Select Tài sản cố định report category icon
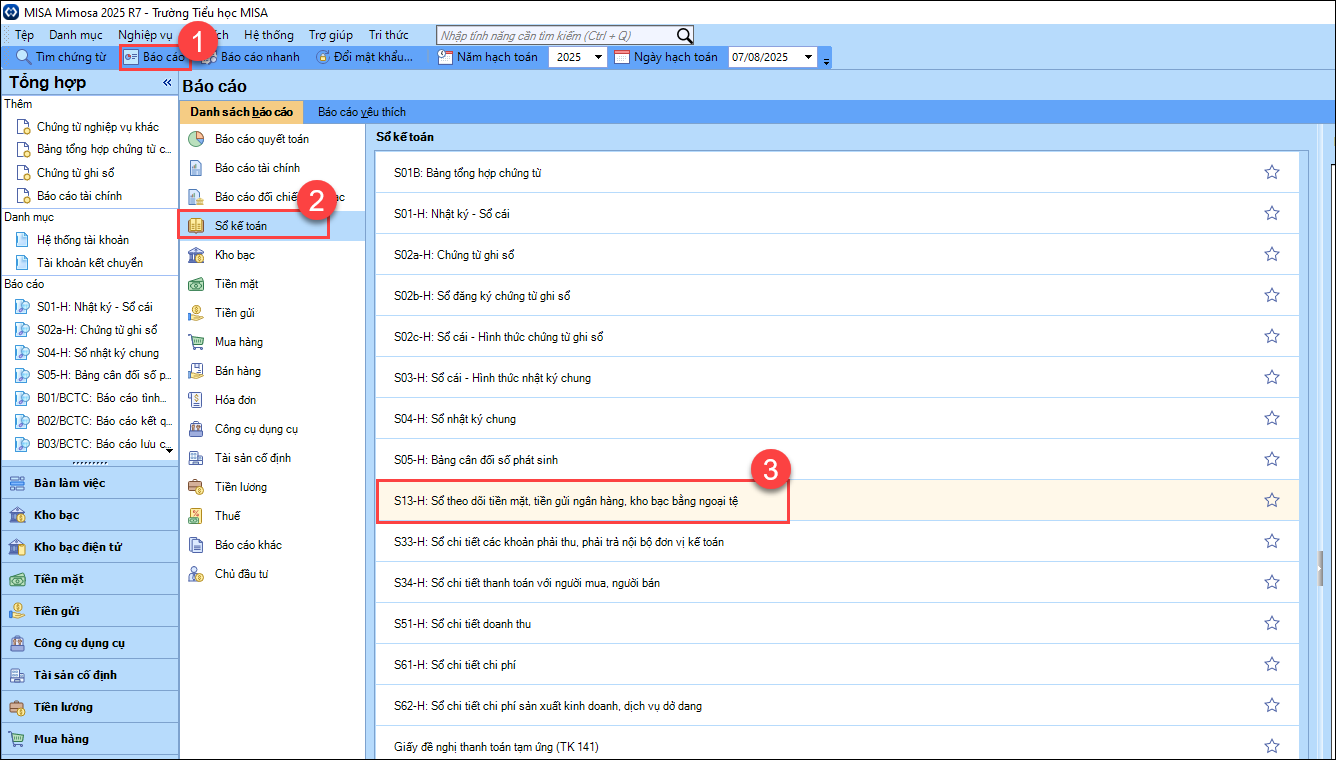 click(x=196, y=458)
